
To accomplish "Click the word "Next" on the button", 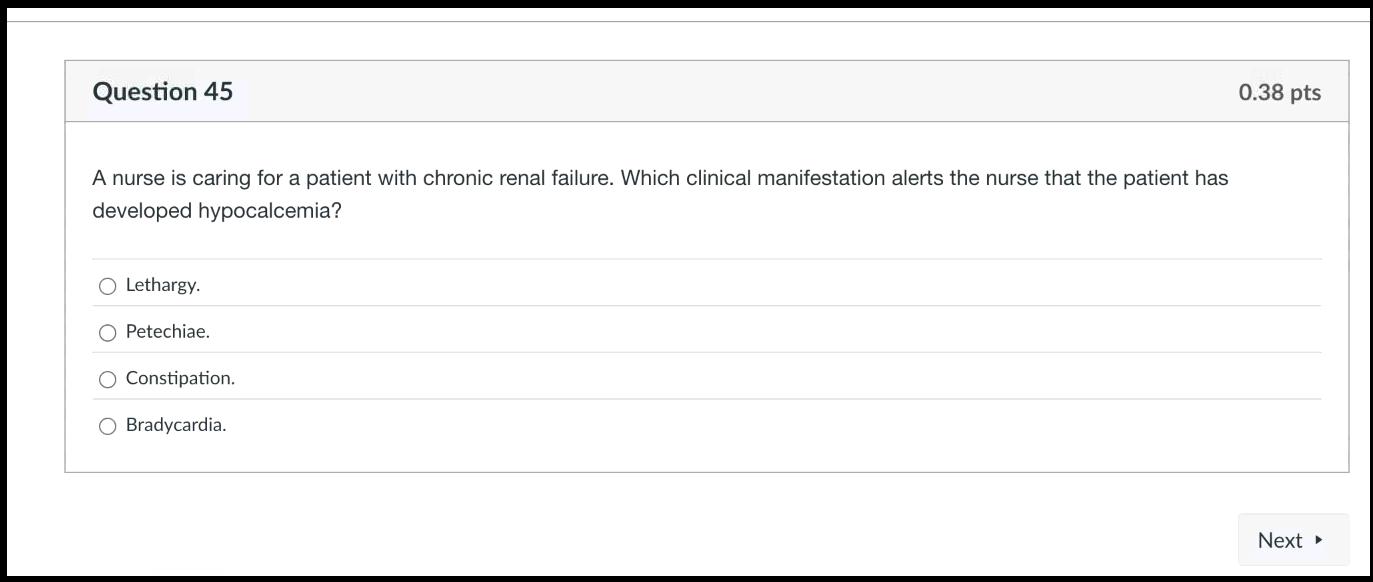I will click(x=1279, y=540).
